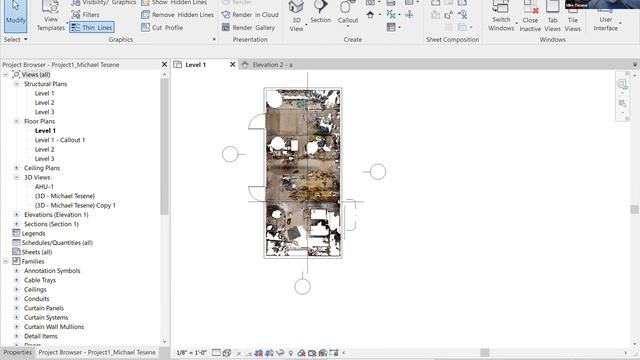Close inactive views with Close Inactive

click(x=530, y=16)
